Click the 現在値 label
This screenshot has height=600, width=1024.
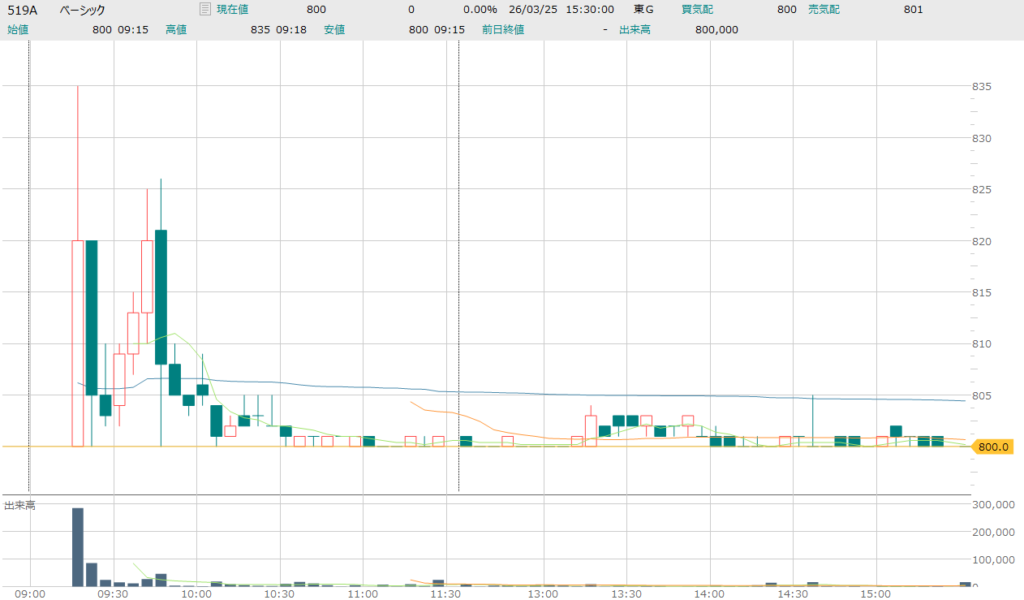pos(232,9)
